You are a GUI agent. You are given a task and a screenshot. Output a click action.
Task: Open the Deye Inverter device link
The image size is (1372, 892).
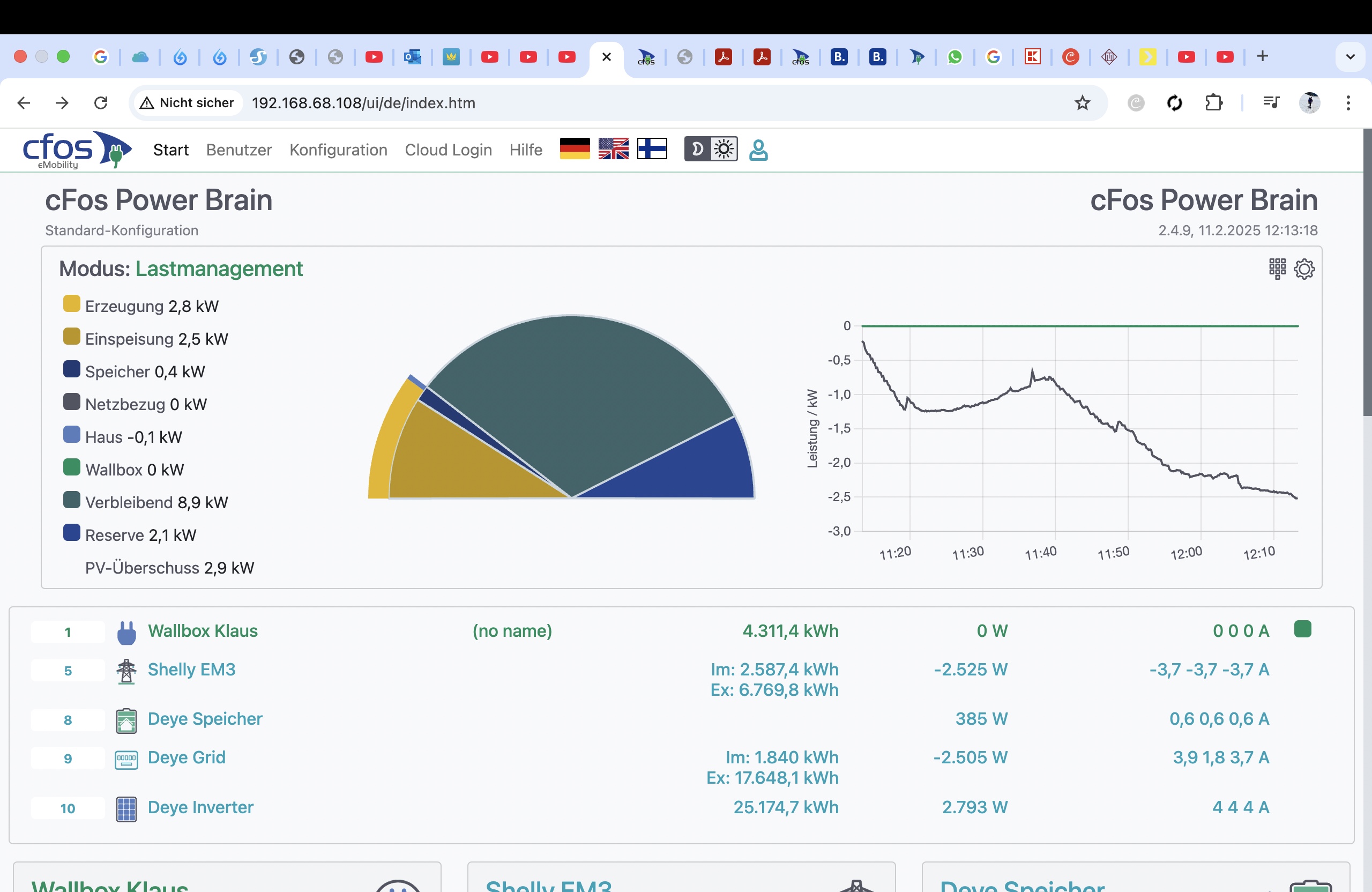pyautogui.click(x=200, y=807)
